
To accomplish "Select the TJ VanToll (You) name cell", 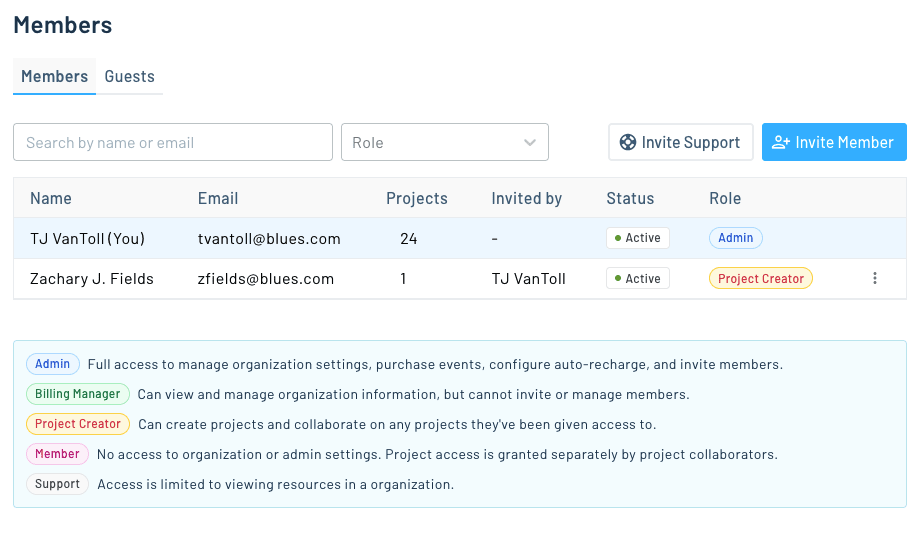I will tap(87, 238).
